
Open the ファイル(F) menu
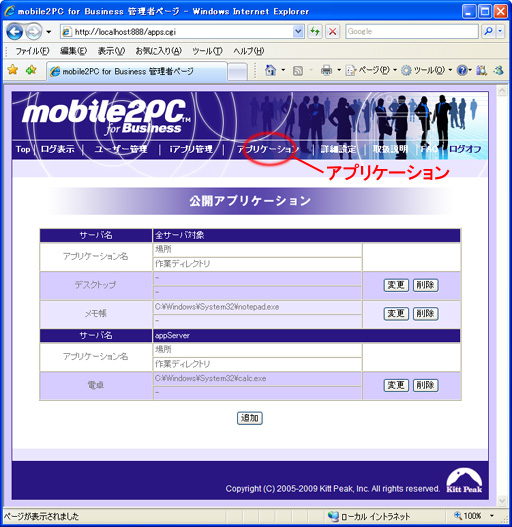pyautogui.click(x=32, y=51)
